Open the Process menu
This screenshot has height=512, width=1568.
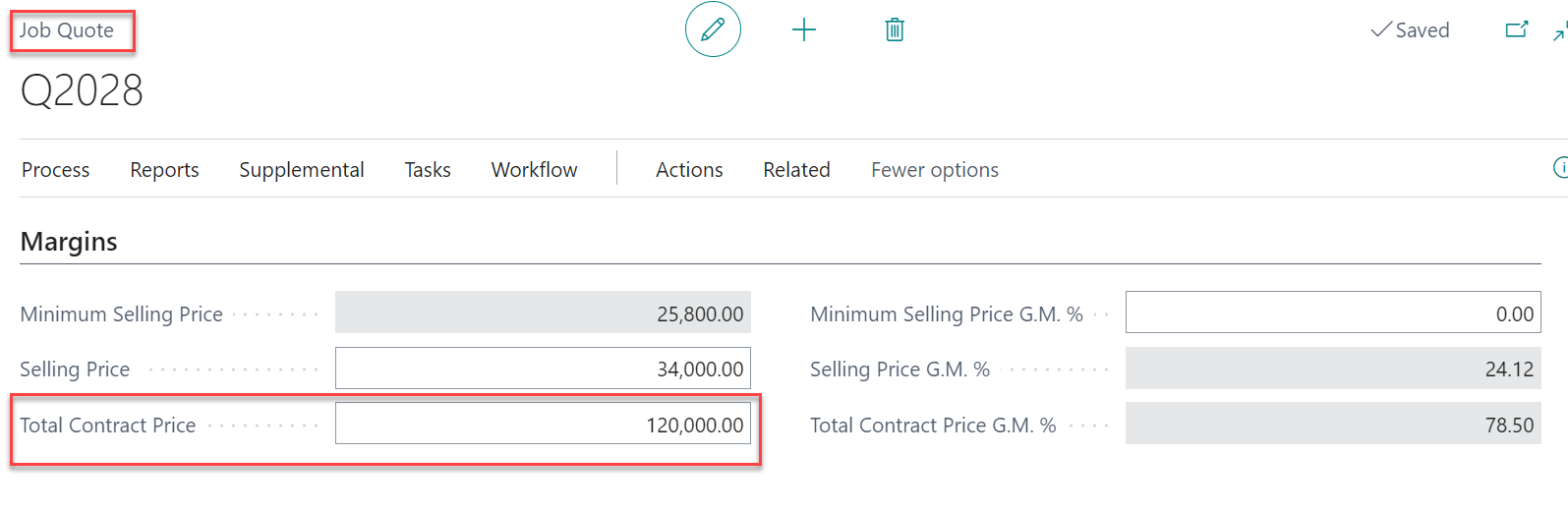(55, 170)
